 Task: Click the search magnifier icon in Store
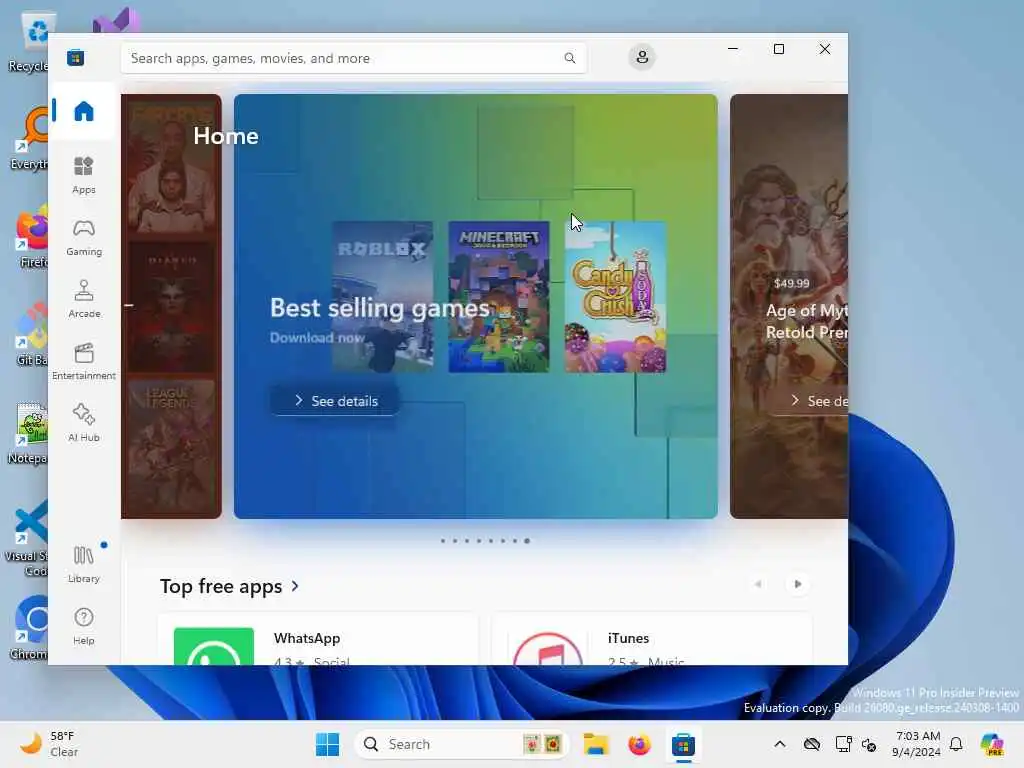[569, 58]
